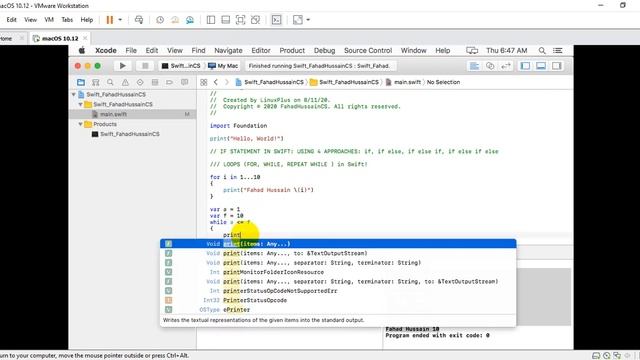The width and height of the screenshot is (640, 360).
Task: Click the main.swift breadcrumb
Action: (x=403, y=82)
